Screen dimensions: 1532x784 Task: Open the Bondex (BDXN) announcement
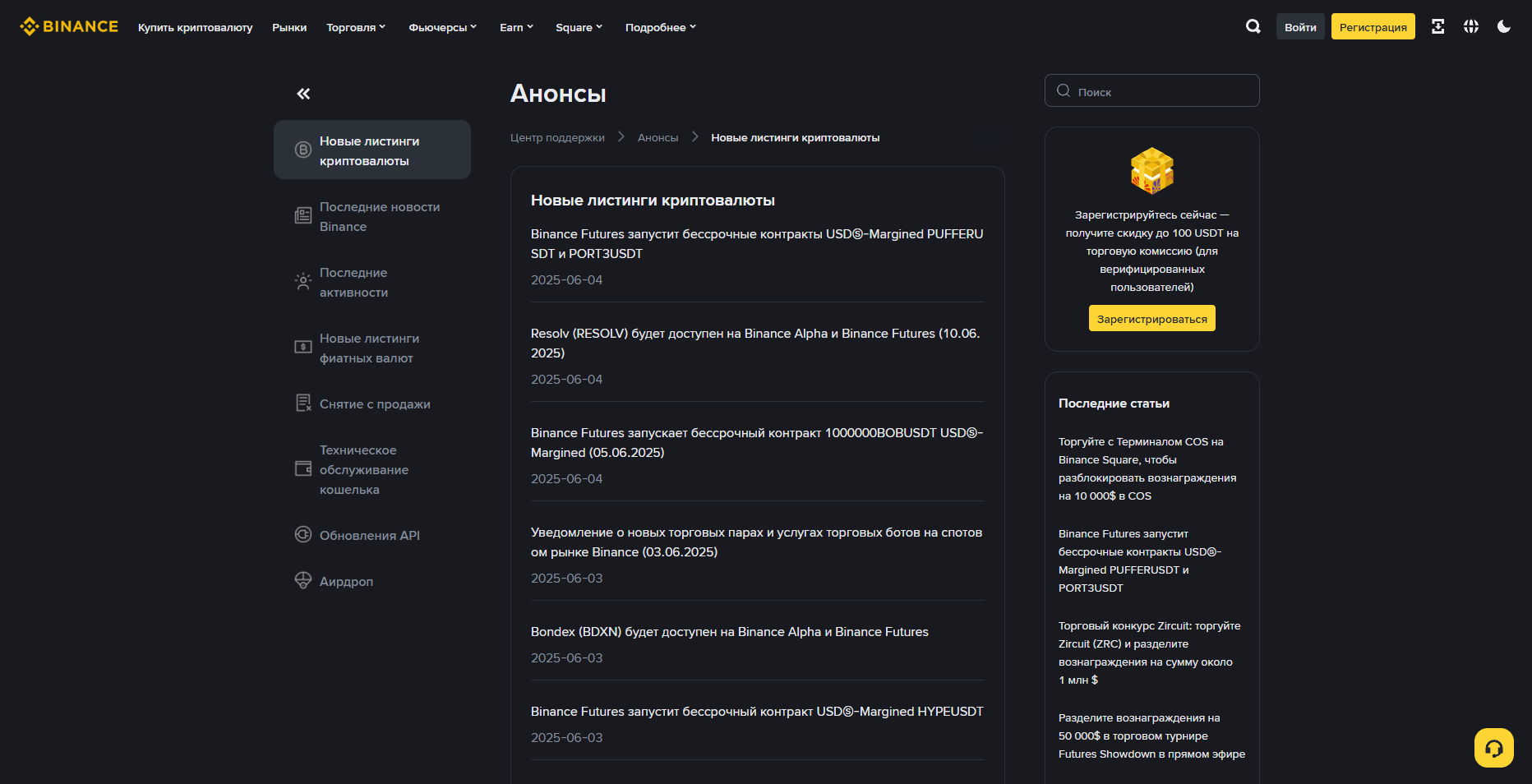(730, 631)
